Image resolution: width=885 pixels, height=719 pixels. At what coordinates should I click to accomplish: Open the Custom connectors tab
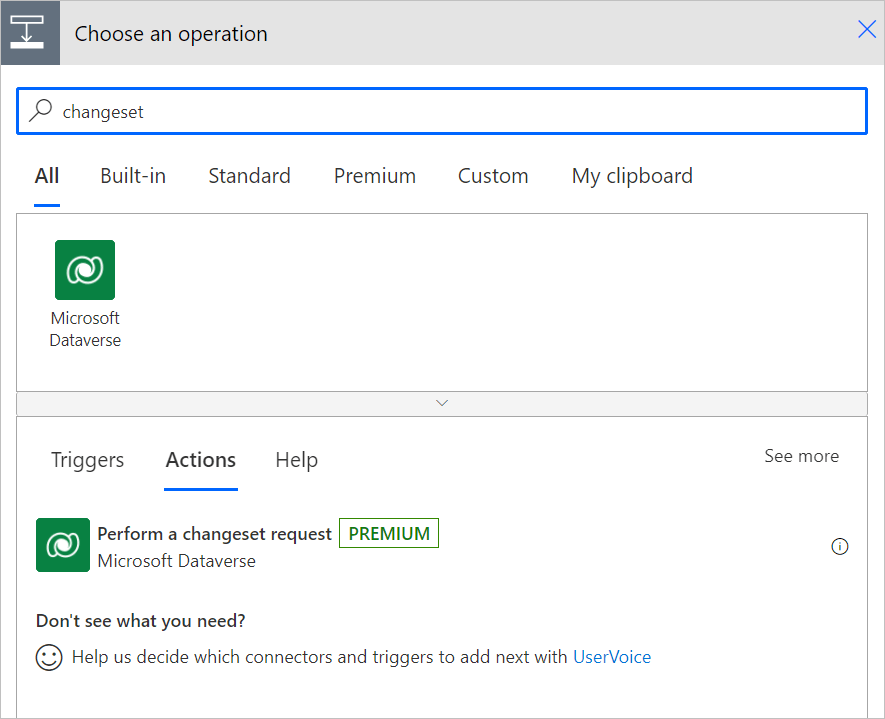[493, 176]
